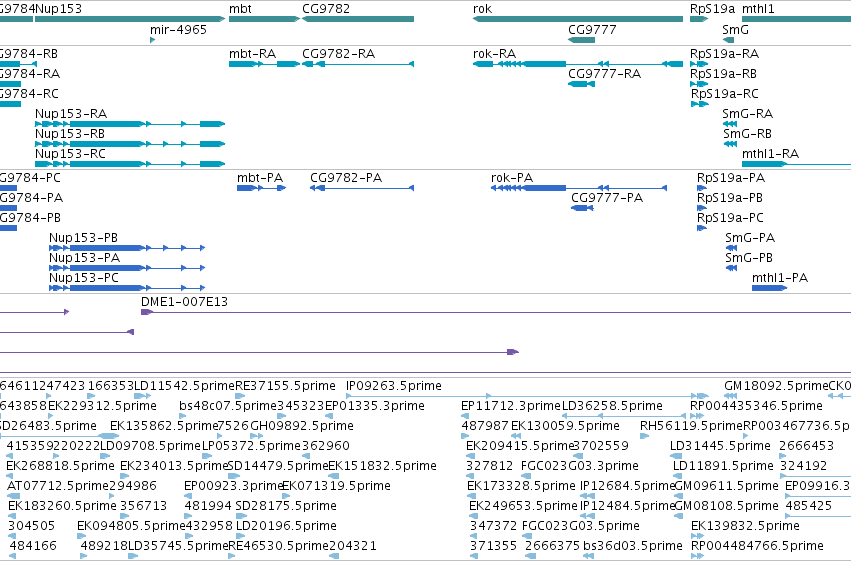851x561 pixels.
Task: Click the RpS19a gene label
Action: 712,9
